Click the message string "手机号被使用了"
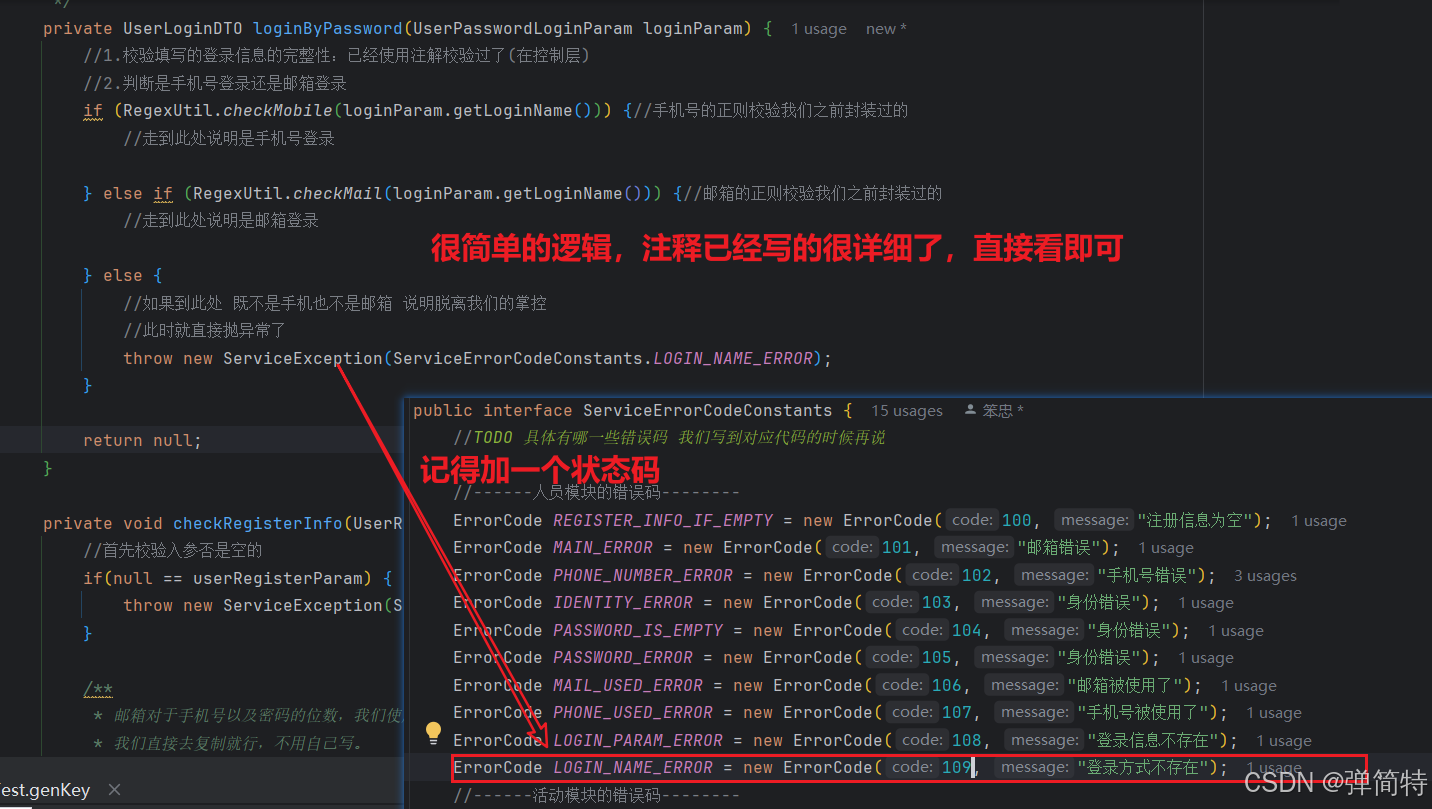 coord(1143,712)
